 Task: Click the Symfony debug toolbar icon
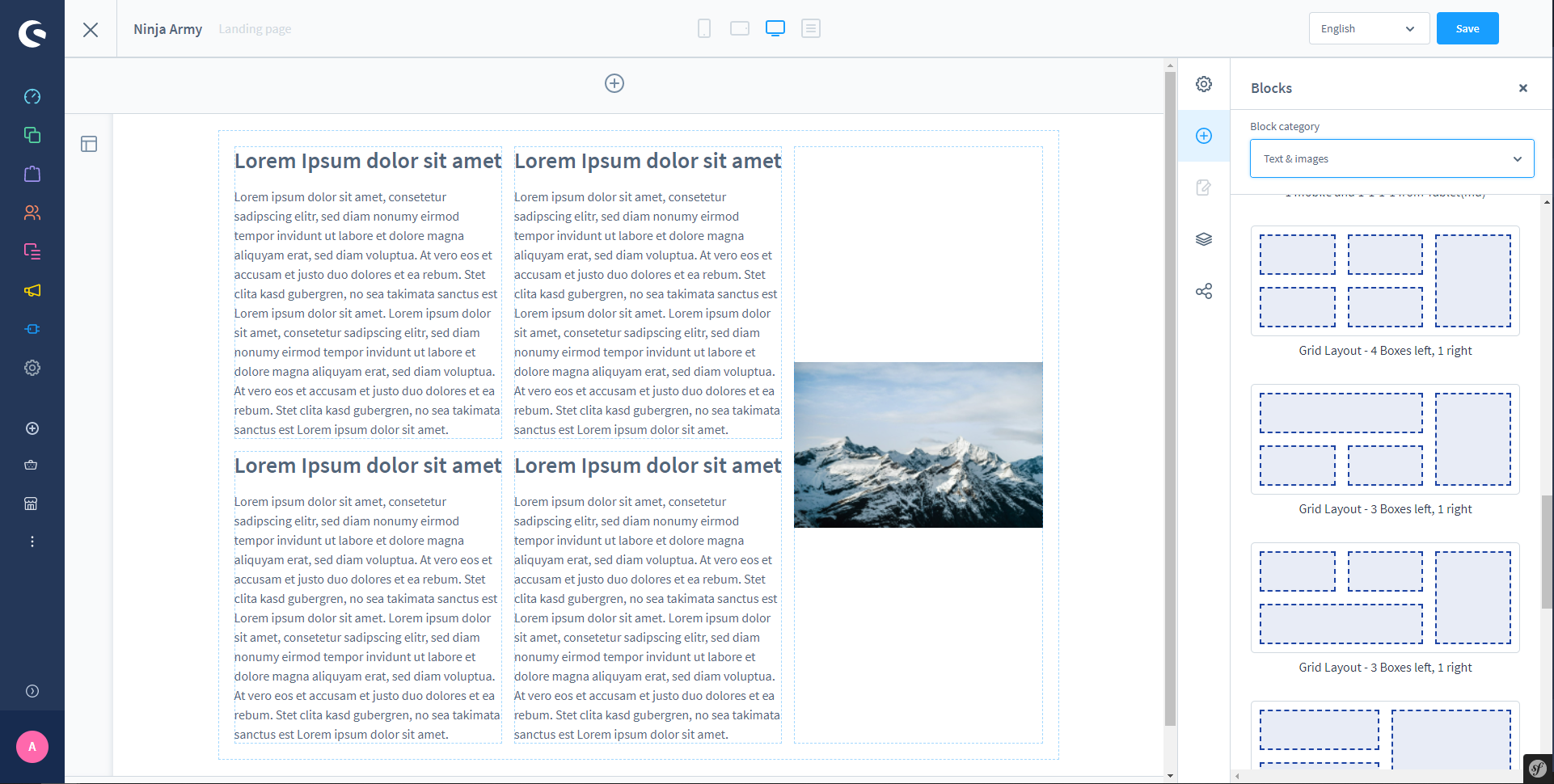click(x=1538, y=769)
